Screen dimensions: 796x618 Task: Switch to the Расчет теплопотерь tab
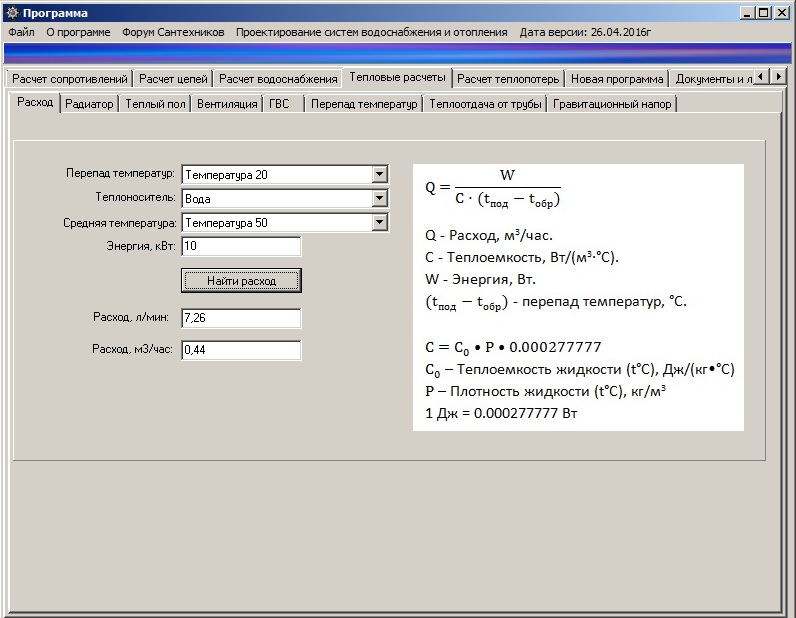508,79
